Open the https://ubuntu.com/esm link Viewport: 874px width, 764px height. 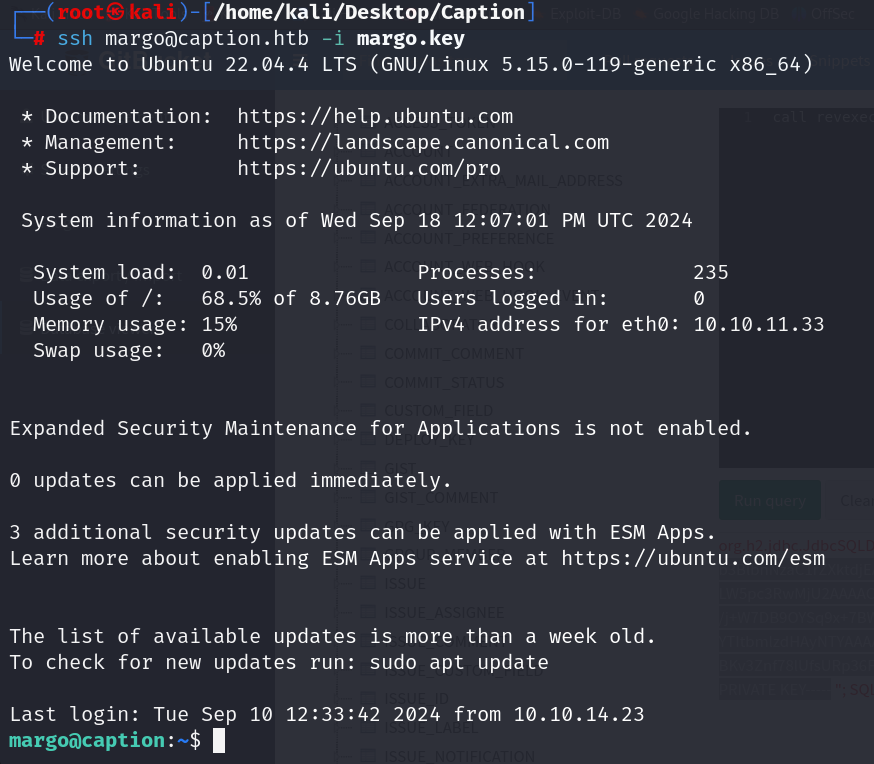tap(693, 558)
